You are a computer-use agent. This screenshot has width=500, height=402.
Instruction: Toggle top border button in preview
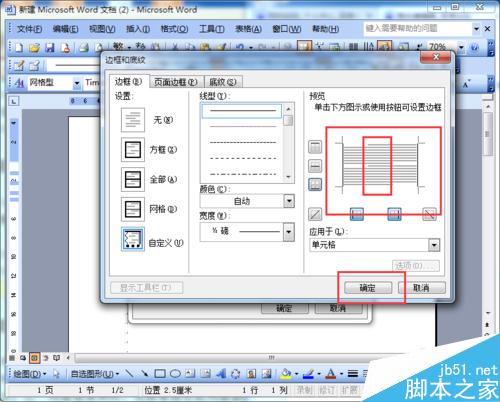(315, 147)
